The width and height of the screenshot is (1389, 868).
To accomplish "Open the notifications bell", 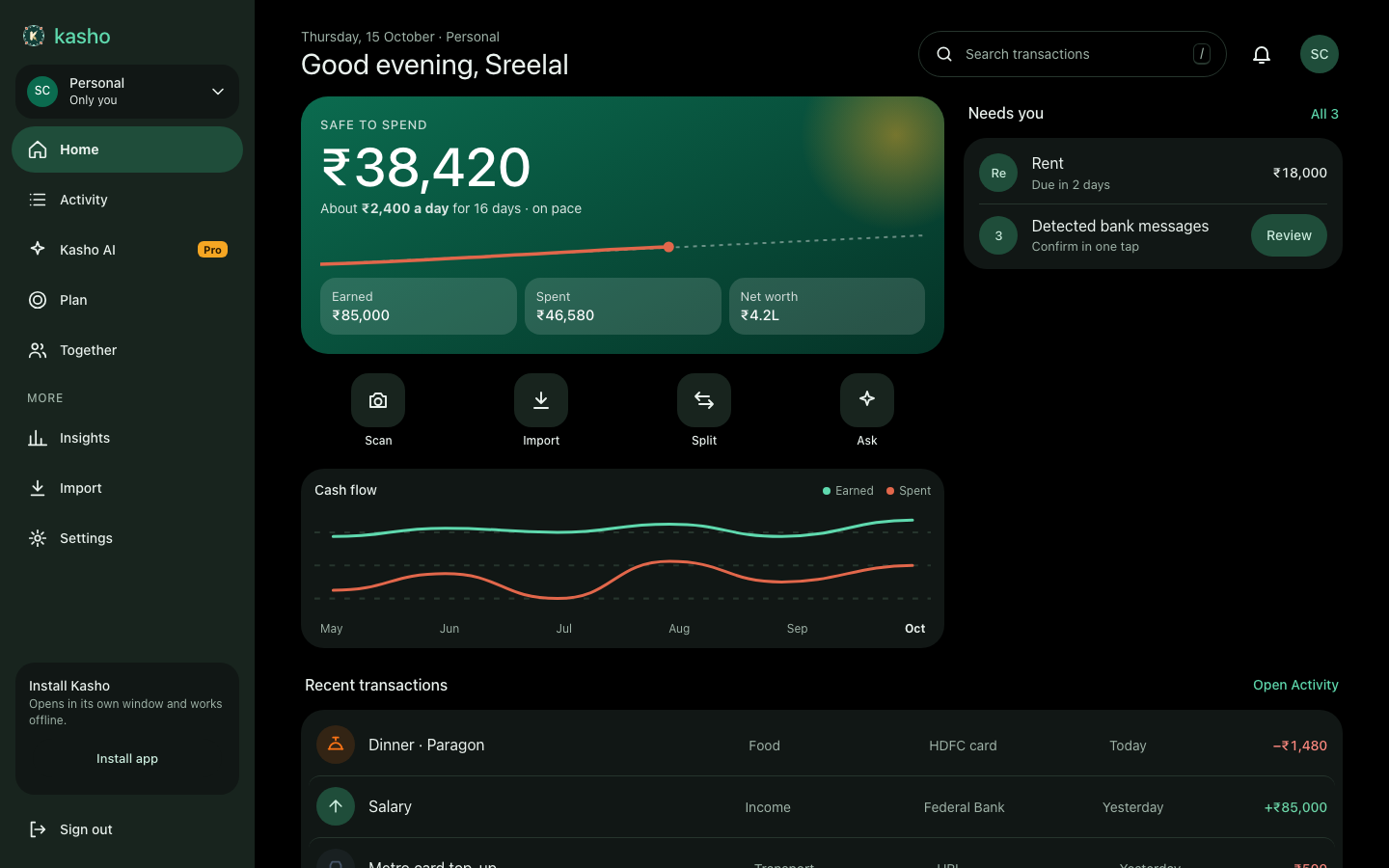I will pos(1262,54).
